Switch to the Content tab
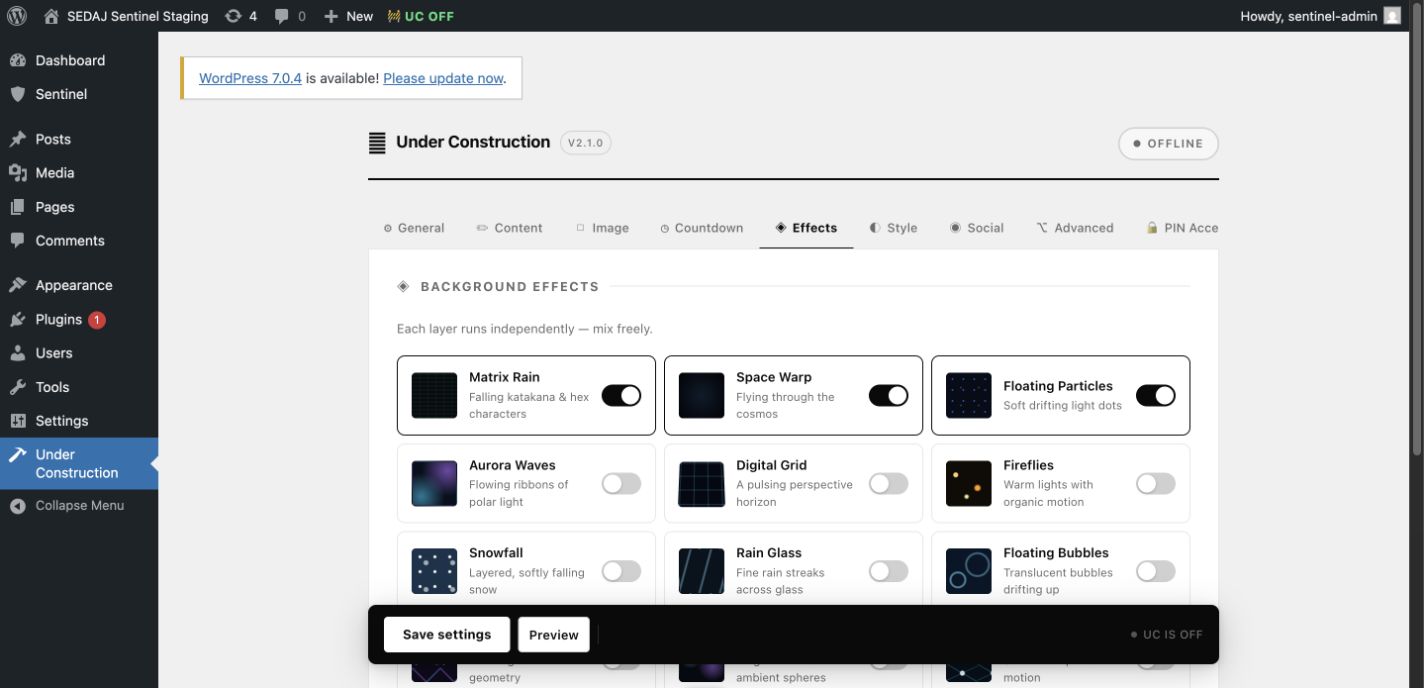The width and height of the screenshot is (1424, 688). [x=509, y=228]
